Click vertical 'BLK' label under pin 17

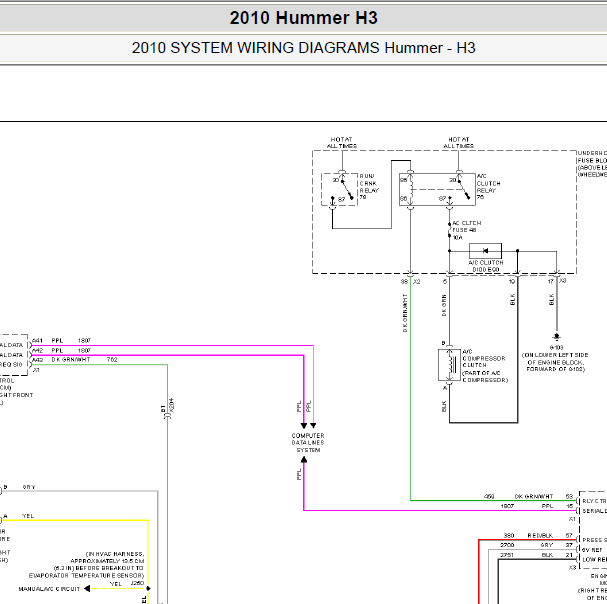[552, 300]
